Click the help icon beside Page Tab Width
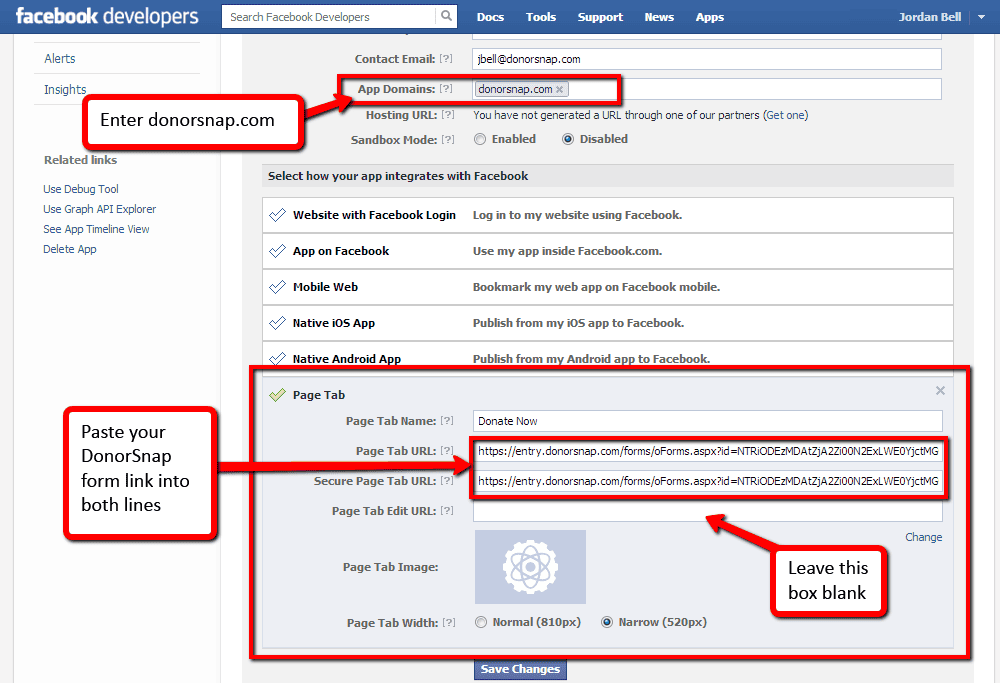 click(449, 622)
